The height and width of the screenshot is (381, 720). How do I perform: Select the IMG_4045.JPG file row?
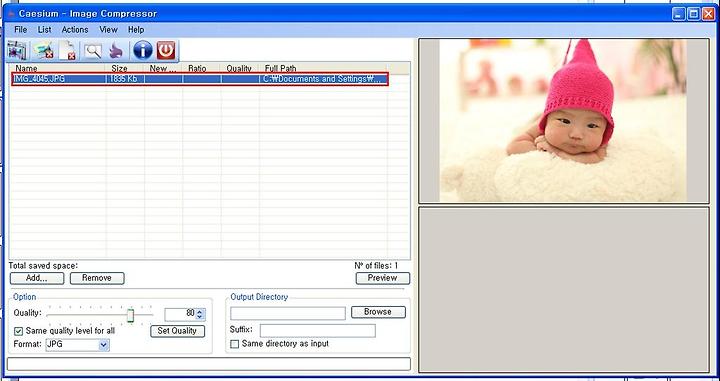tap(200, 79)
